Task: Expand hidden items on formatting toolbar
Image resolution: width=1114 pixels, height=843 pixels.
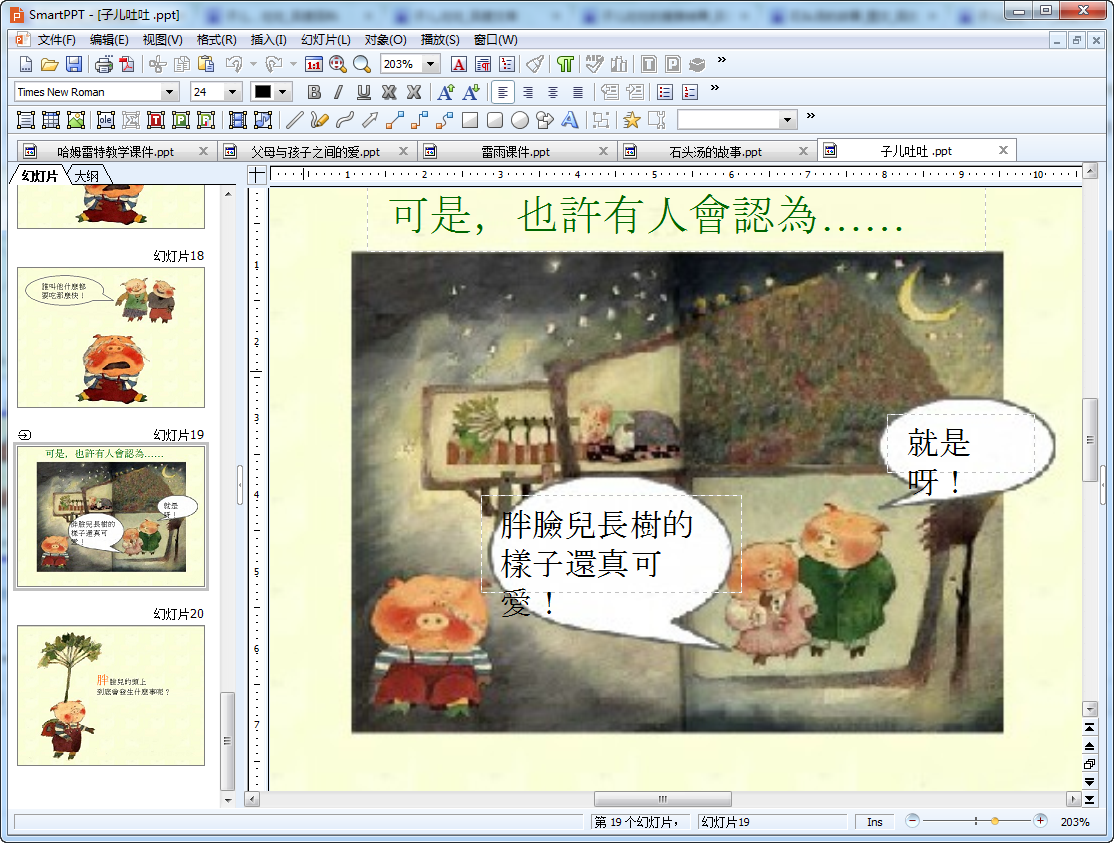Action: [x=715, y=88]
